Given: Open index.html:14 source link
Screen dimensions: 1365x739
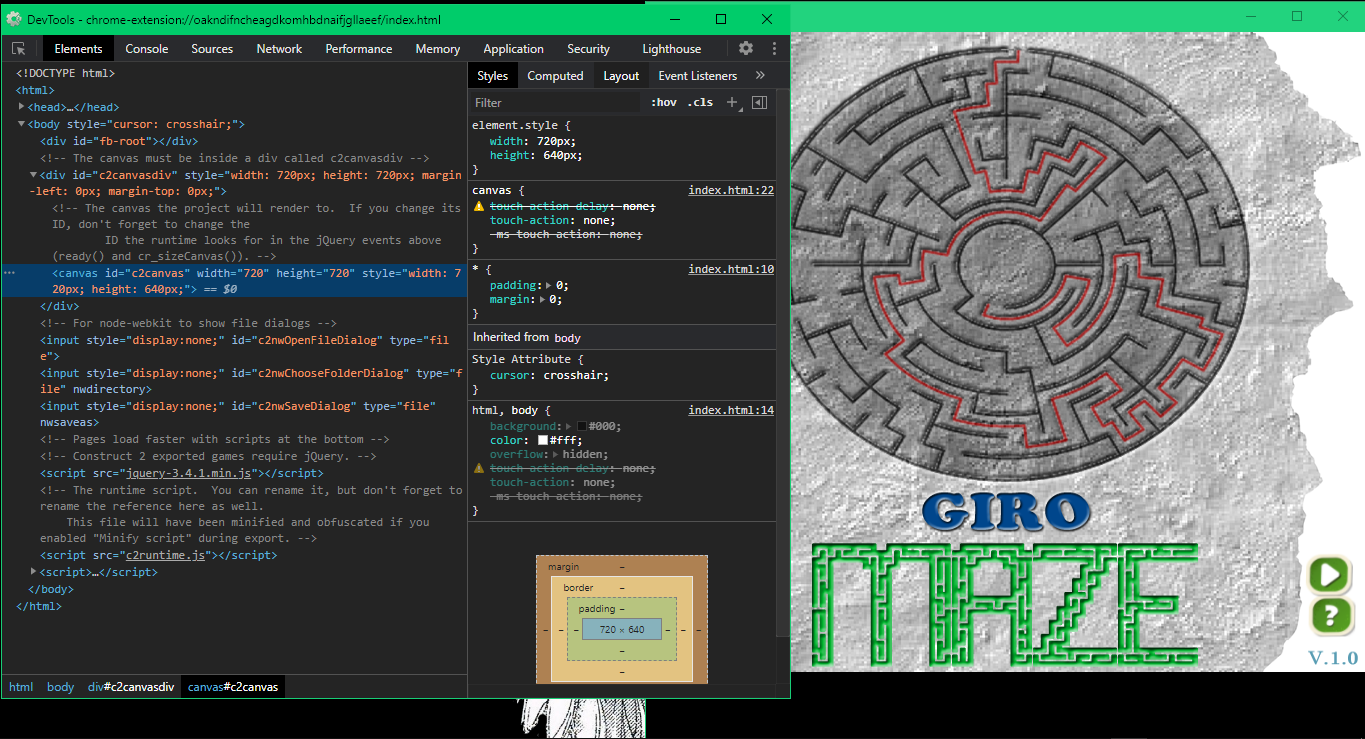Looking at the screenshot, I should 731,410.
